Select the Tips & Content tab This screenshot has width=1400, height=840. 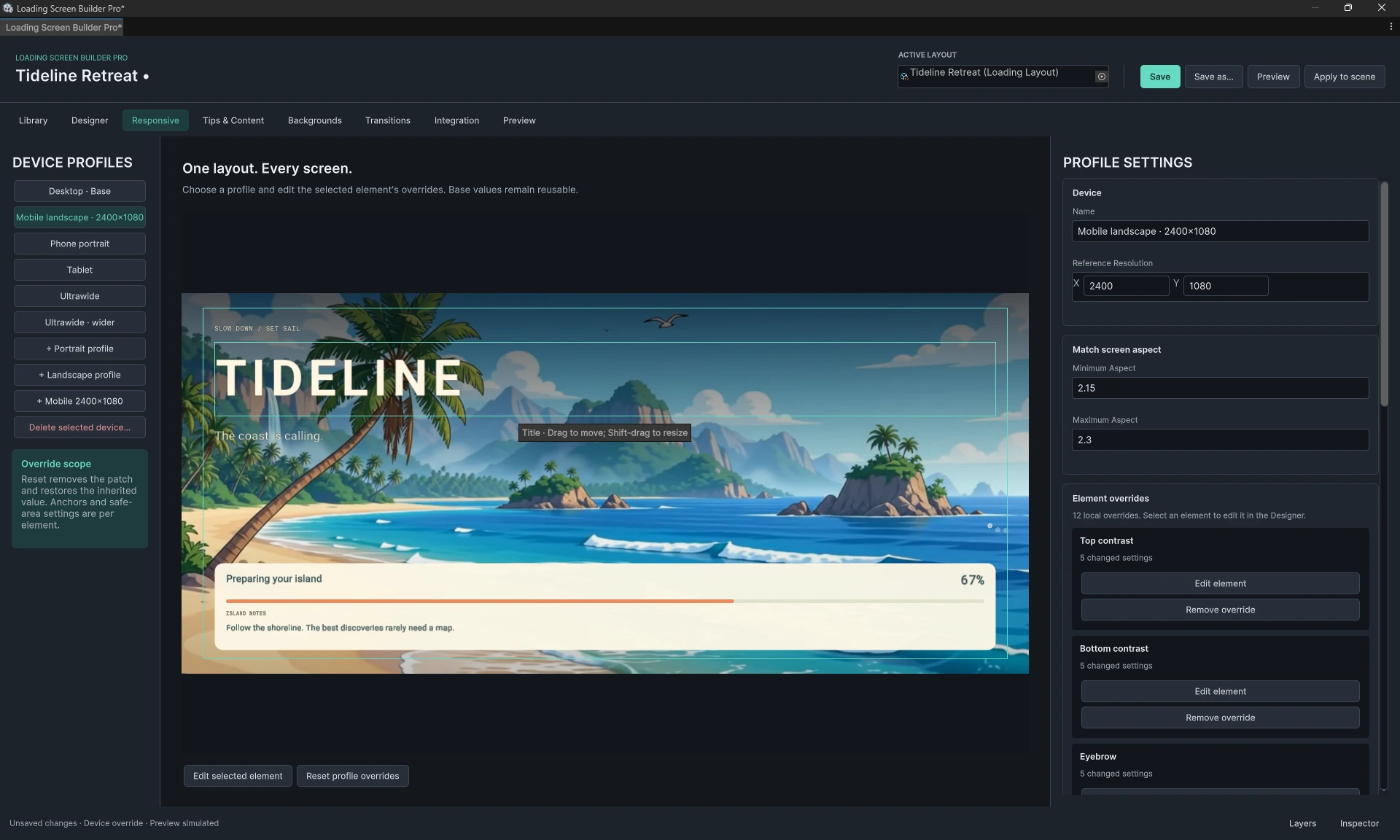click(233, 120)
